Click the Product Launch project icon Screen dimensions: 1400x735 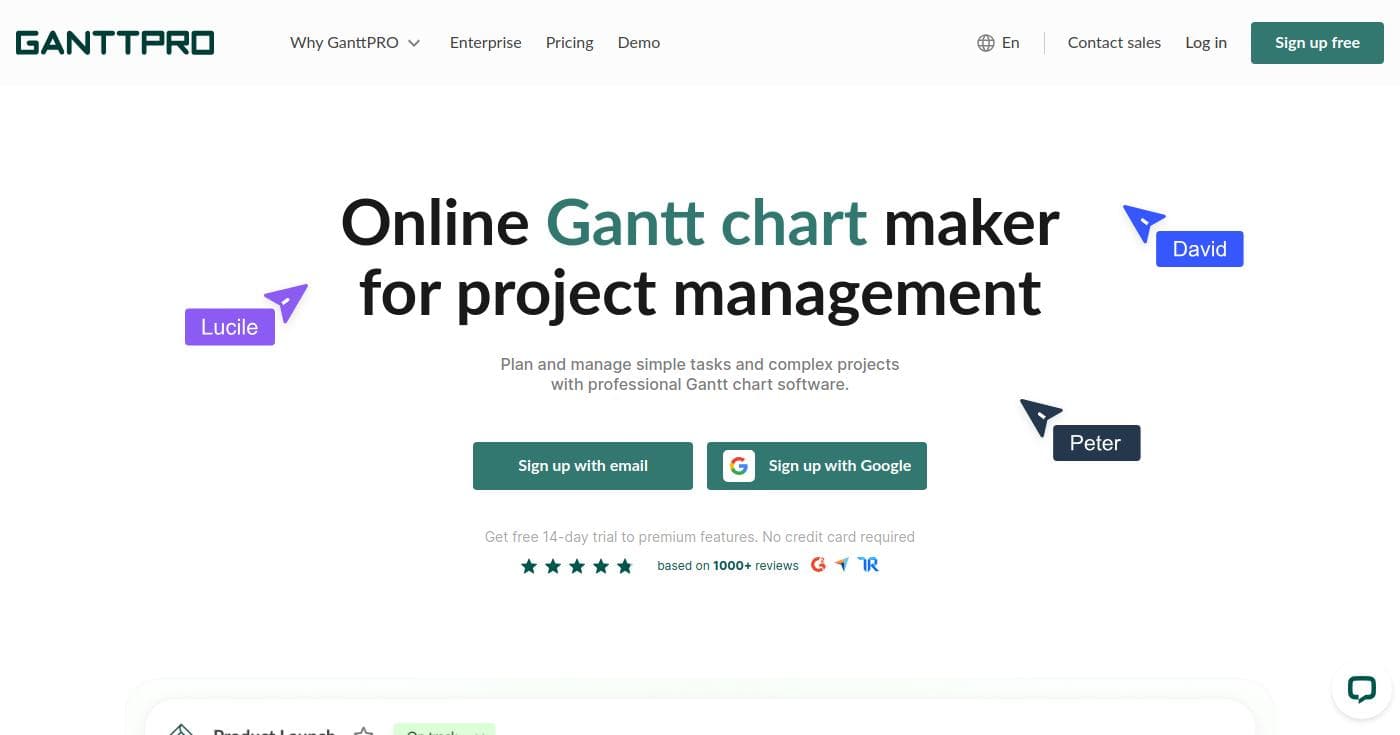pyautogui.click(x=181, y=731)
